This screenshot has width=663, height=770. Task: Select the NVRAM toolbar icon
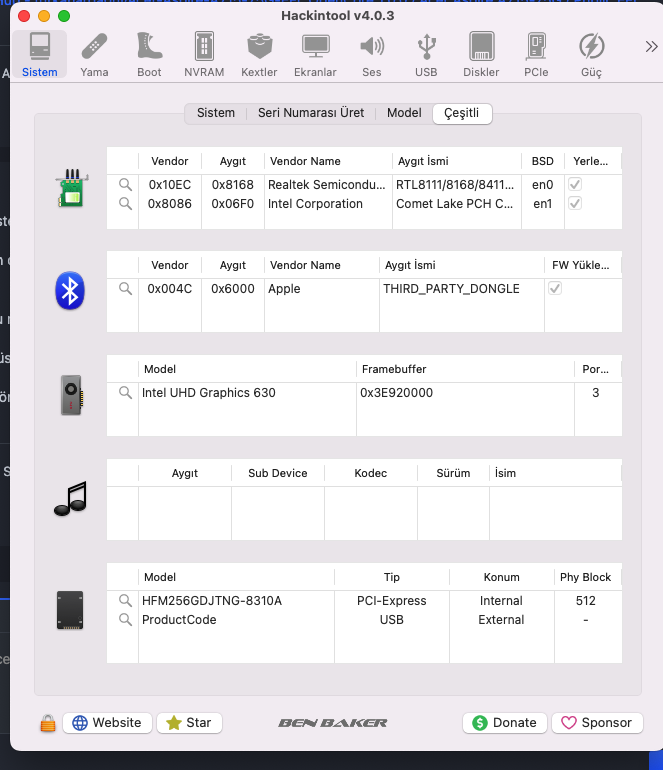pos(204,54)
